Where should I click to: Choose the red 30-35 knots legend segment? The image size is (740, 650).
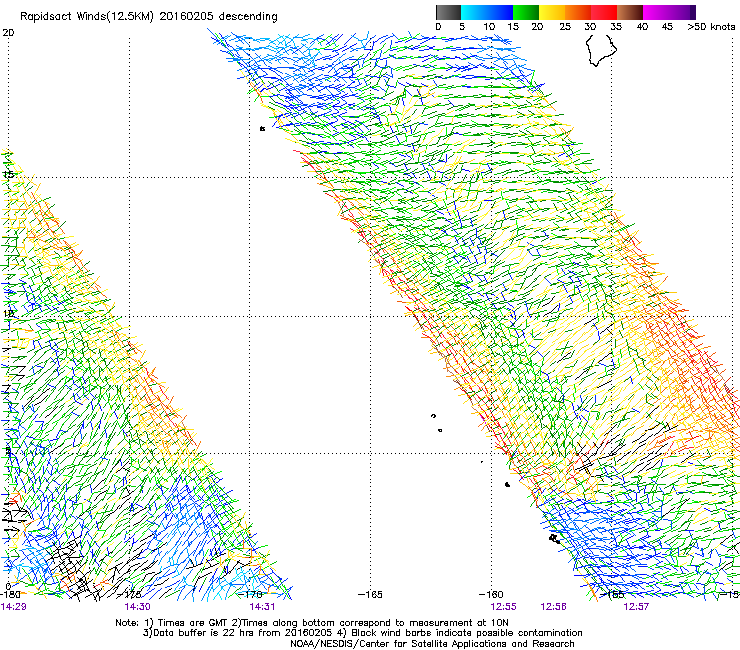604,12
